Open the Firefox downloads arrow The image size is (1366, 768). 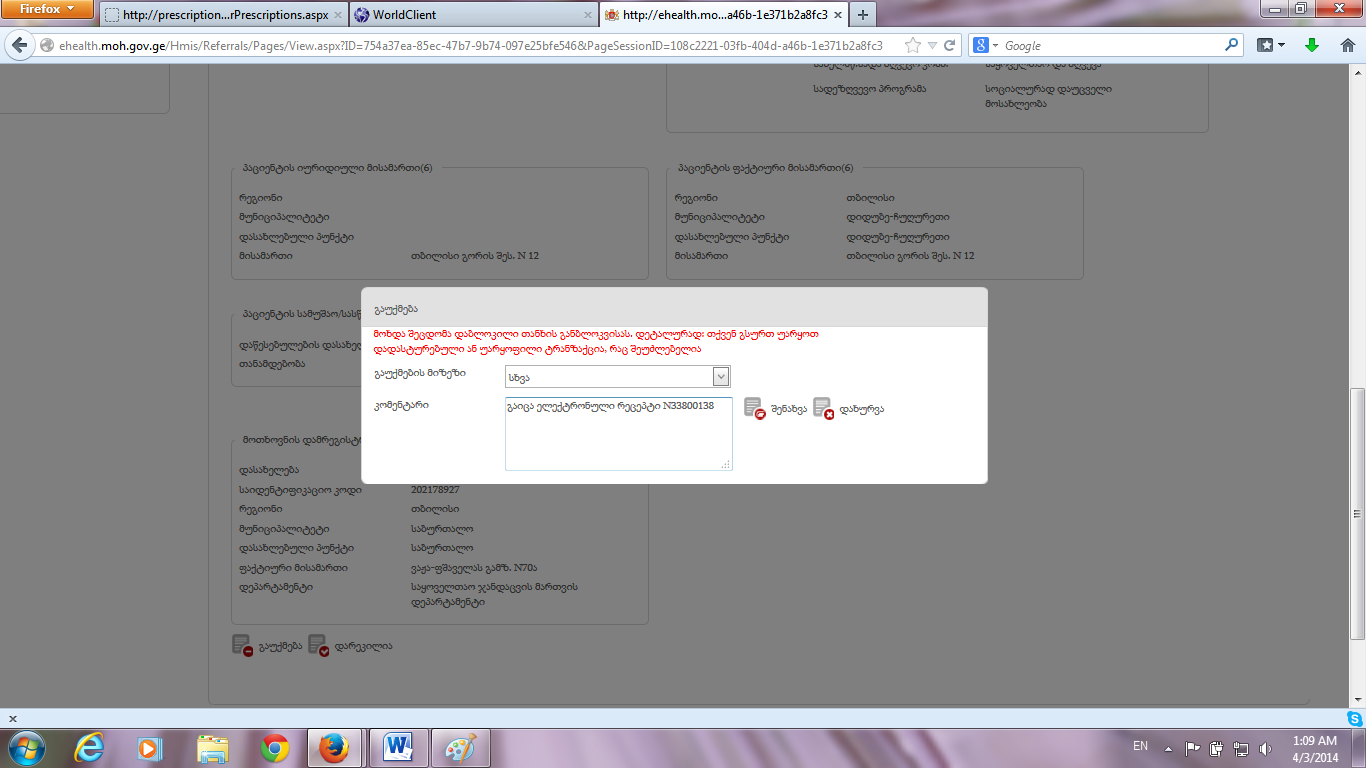[x=1312, y=46]
